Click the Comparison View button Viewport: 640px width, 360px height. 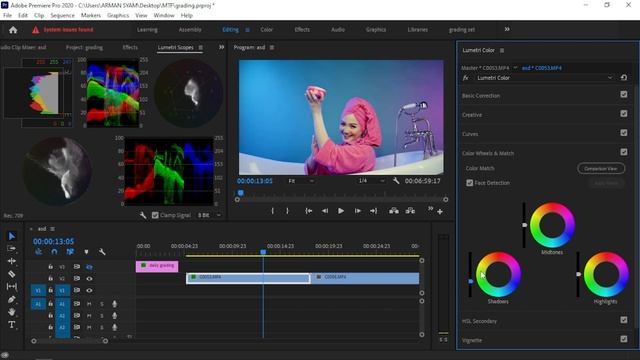(601, 168)
